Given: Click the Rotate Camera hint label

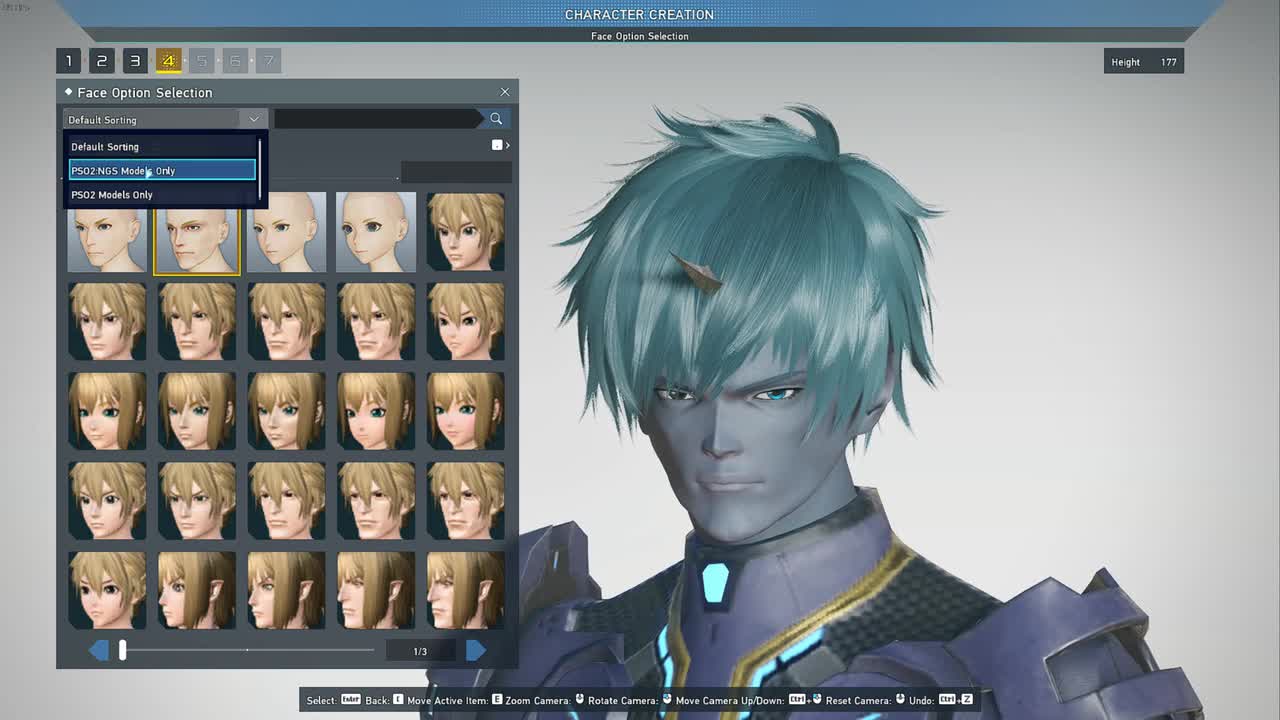Looking at the screenshot, I should [623, 700].
